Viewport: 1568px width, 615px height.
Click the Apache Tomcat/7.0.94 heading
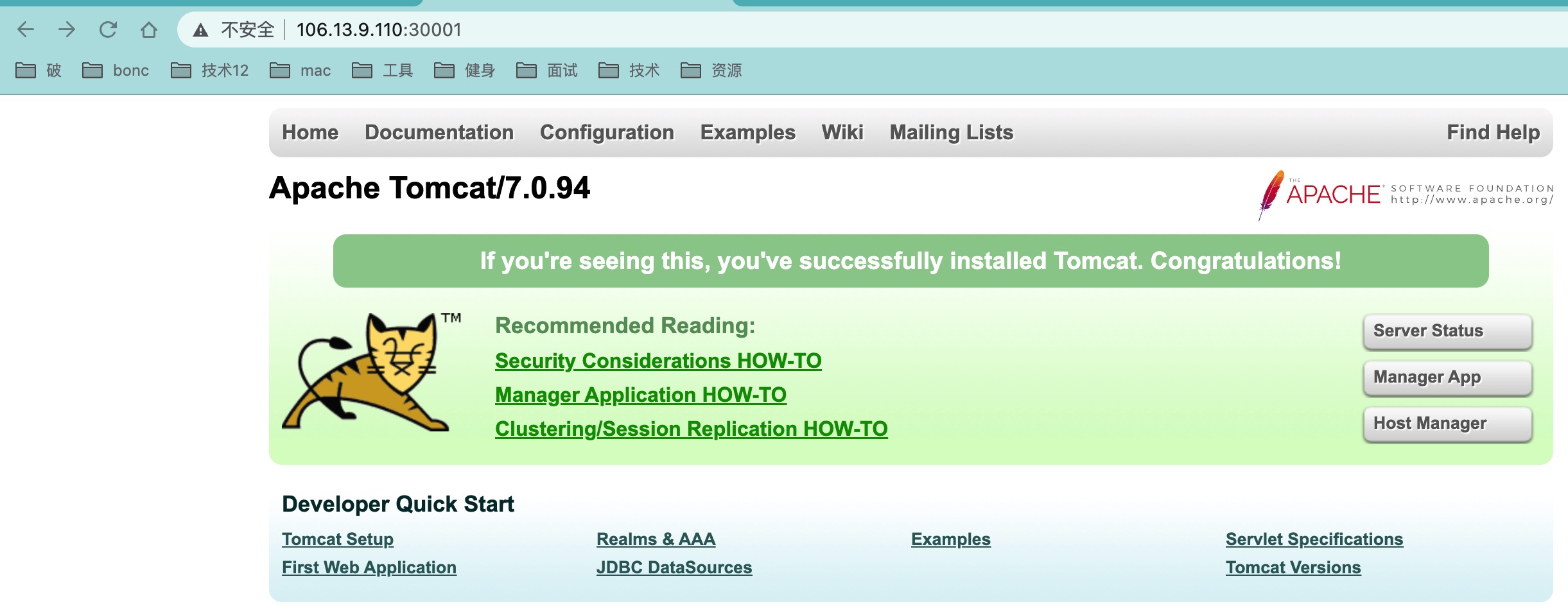430,188
